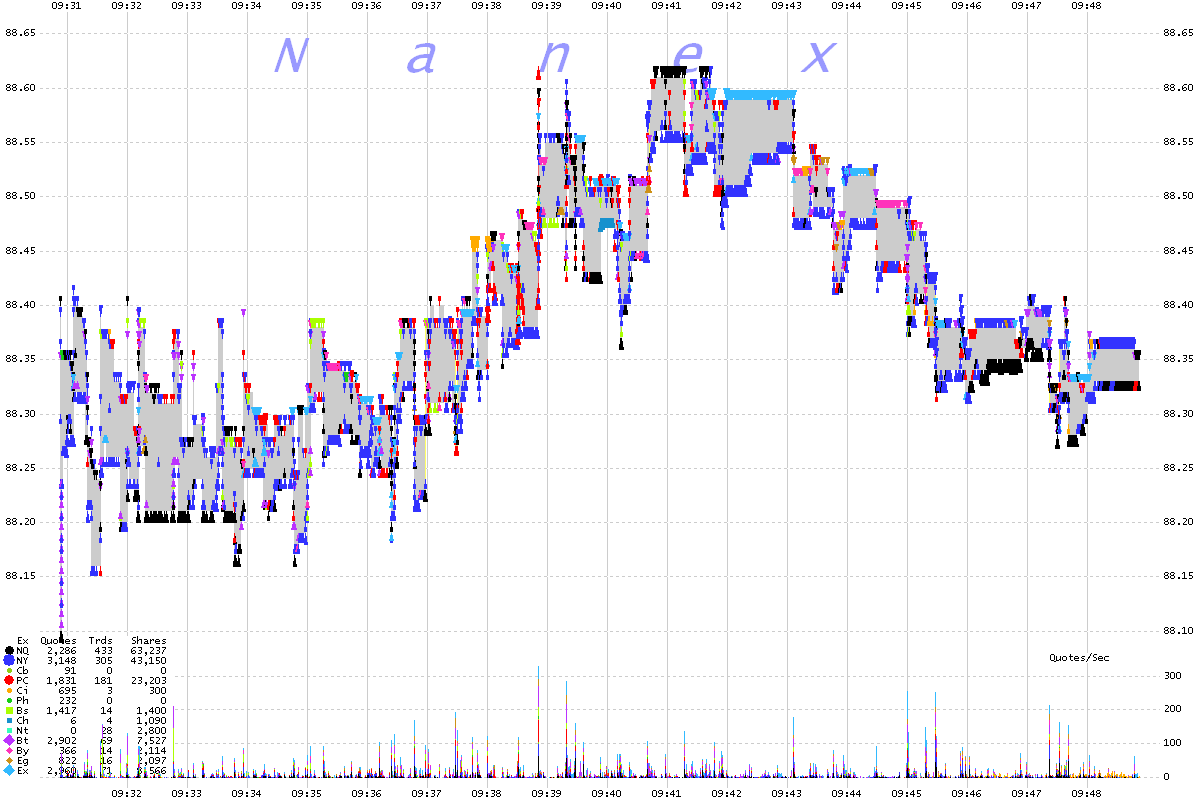The height and width of the screenshot is (800, 1200).
Task: Click the 'Trds' column header in legend
Action: click(100, 640)
